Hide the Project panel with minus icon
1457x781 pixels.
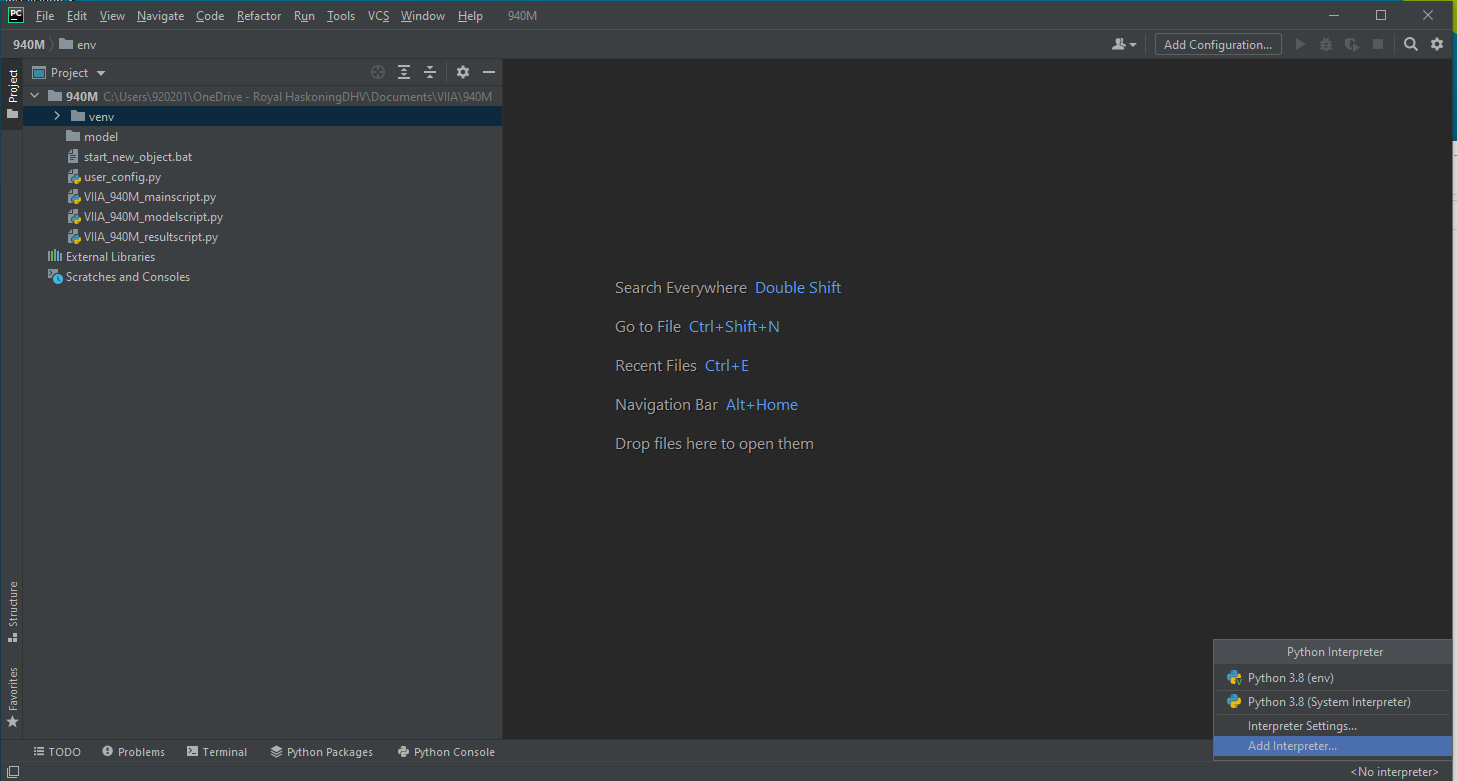(489, 72)
